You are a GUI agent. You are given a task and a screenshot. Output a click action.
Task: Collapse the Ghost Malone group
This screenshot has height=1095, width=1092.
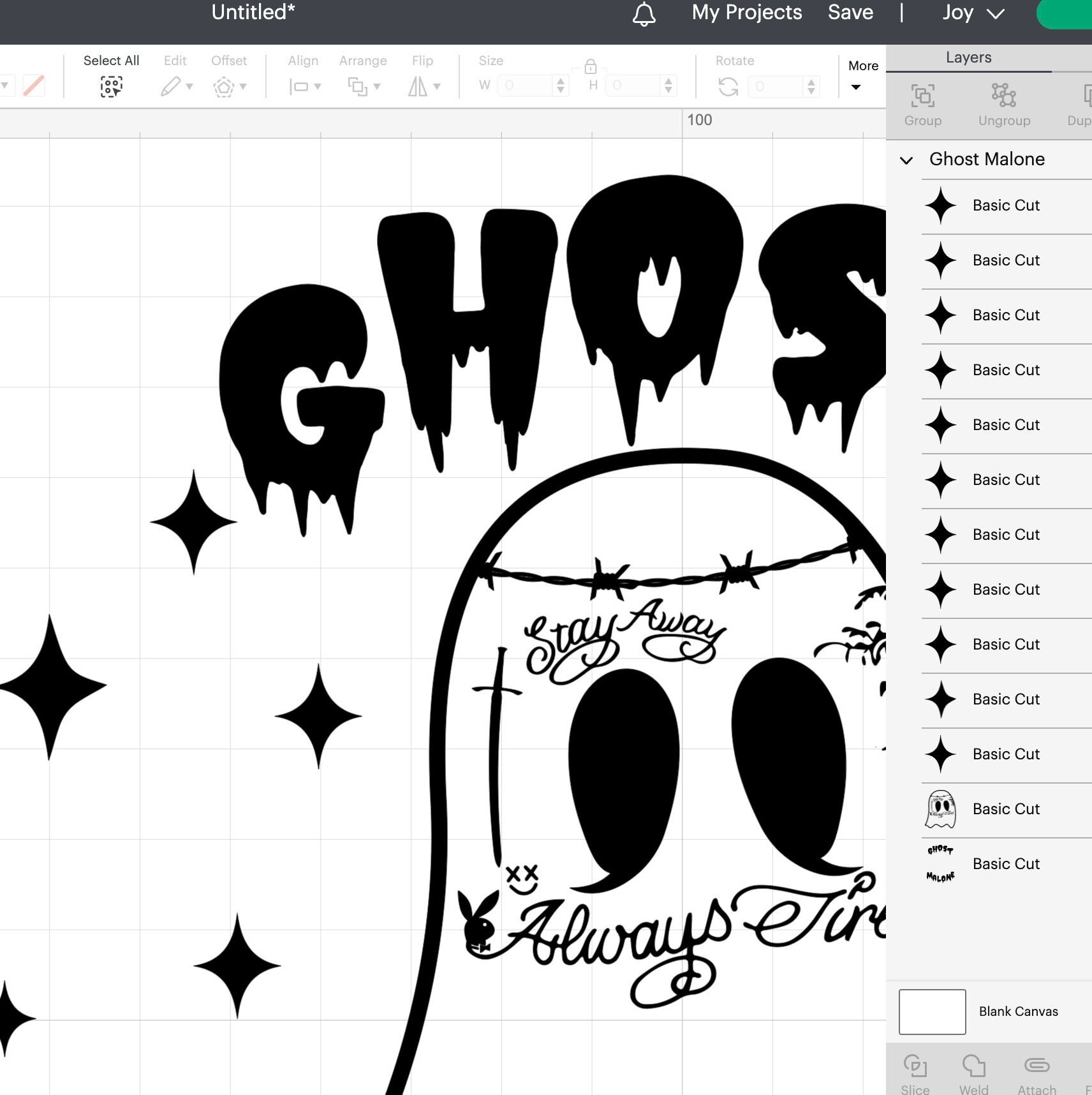pos(906,160)
